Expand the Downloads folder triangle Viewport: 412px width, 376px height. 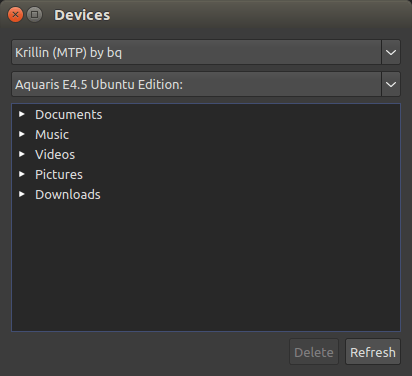pyautogui.click(x=22, y=194)
